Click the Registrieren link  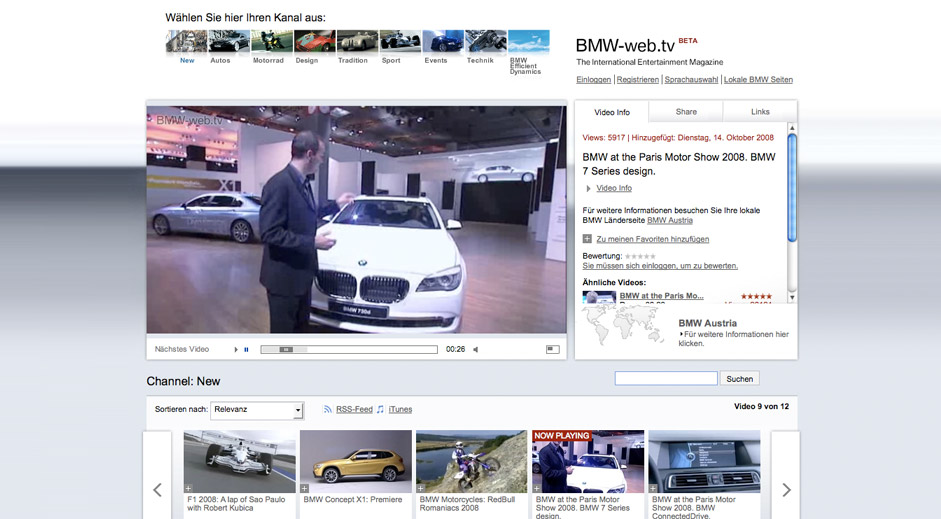pos(637,80)
